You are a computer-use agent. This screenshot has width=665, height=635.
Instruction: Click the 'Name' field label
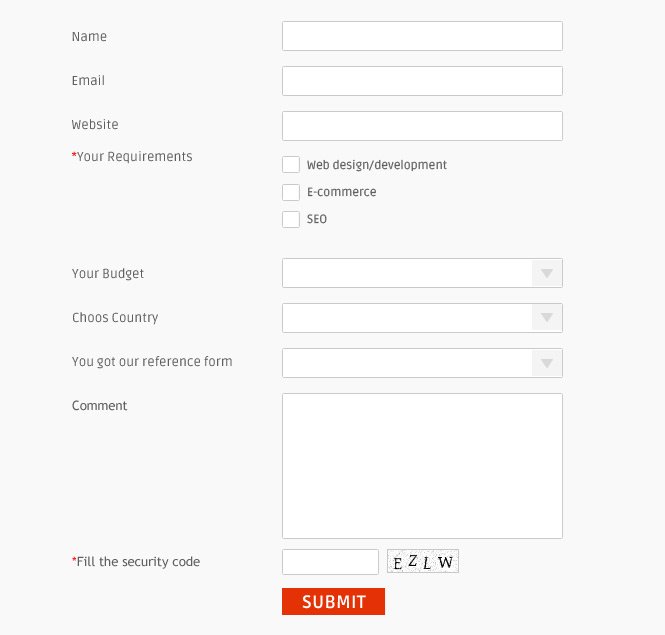[89, 37]
